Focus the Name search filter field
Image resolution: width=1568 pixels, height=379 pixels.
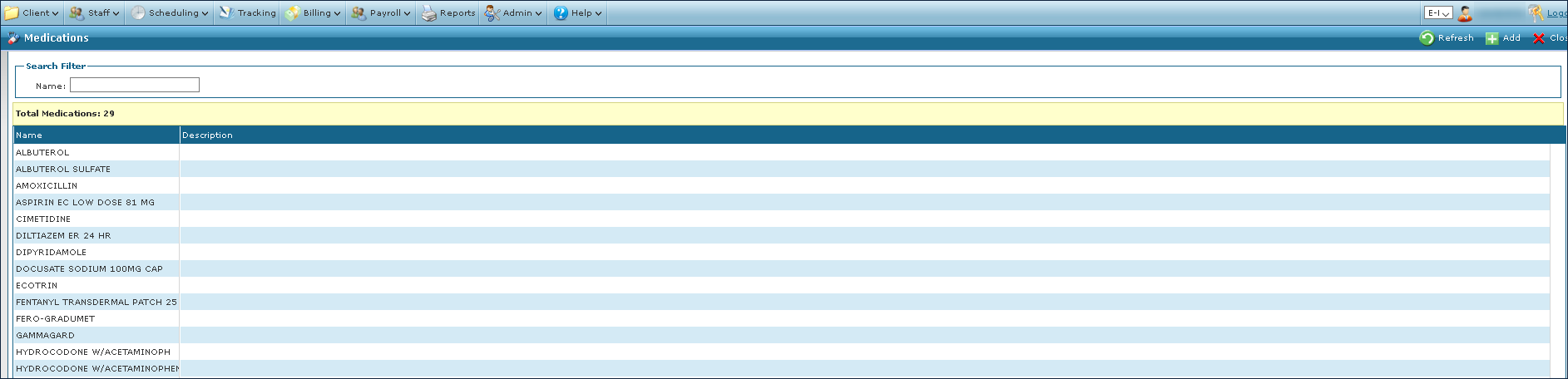pyautogui.click(x=135, y=86)
